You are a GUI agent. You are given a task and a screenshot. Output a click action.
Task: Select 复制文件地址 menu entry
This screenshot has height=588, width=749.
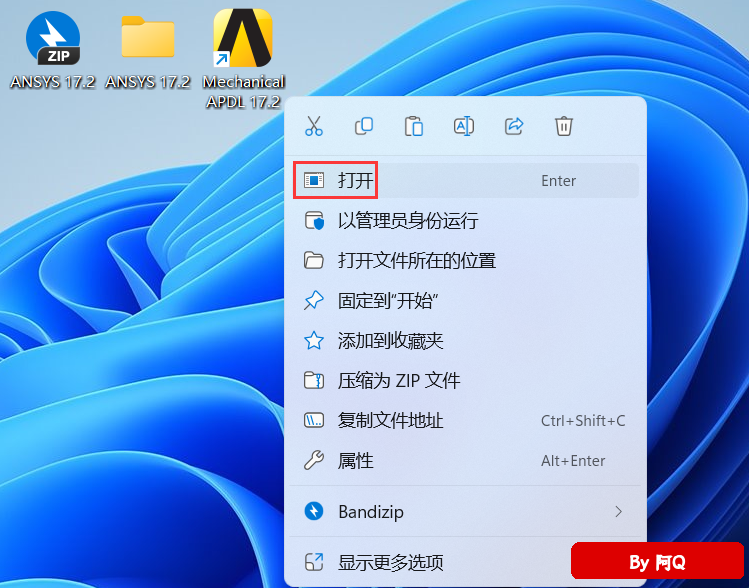click(464, 420)
